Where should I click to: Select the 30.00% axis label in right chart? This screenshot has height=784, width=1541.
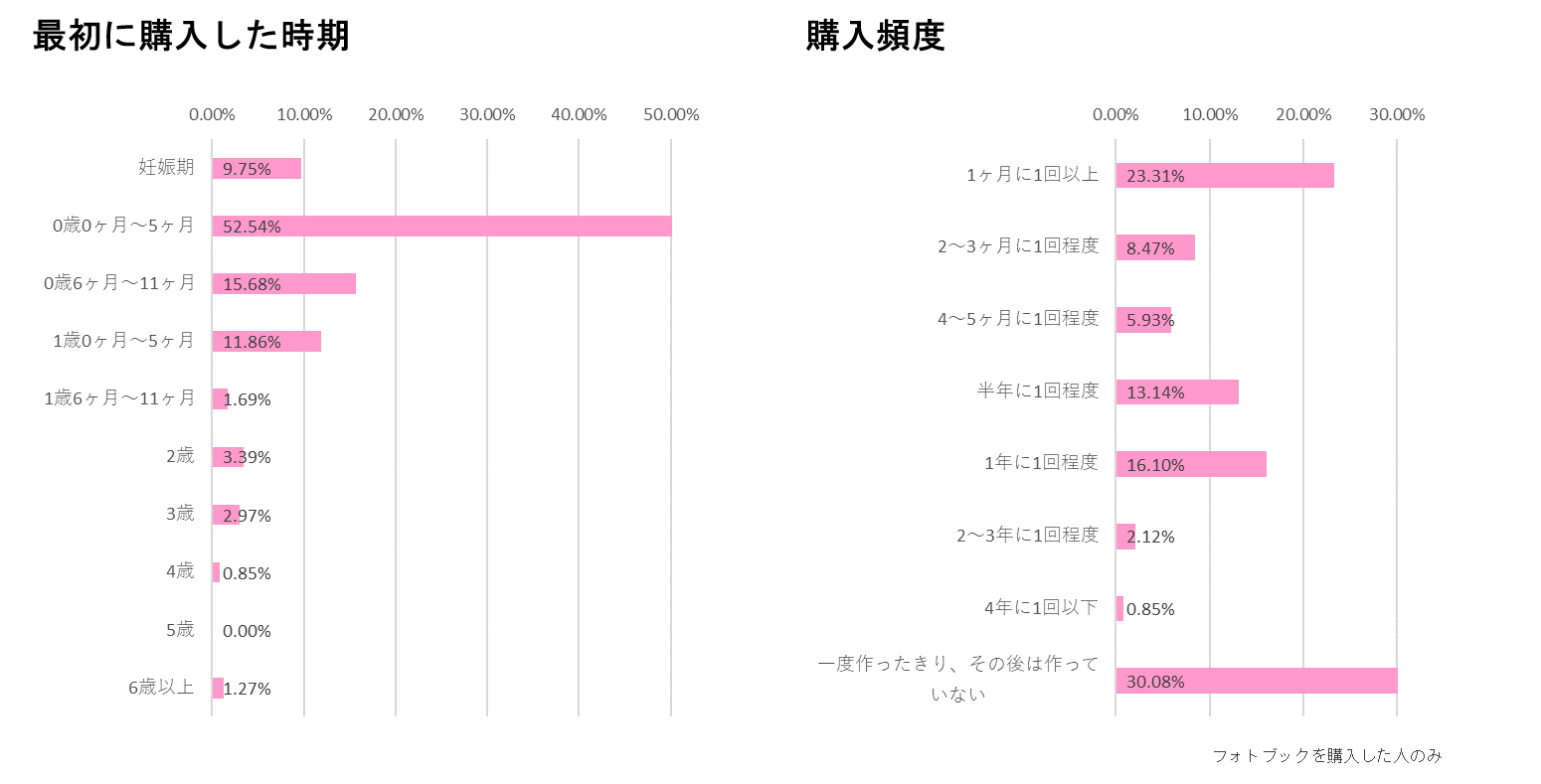[1397, 114]
